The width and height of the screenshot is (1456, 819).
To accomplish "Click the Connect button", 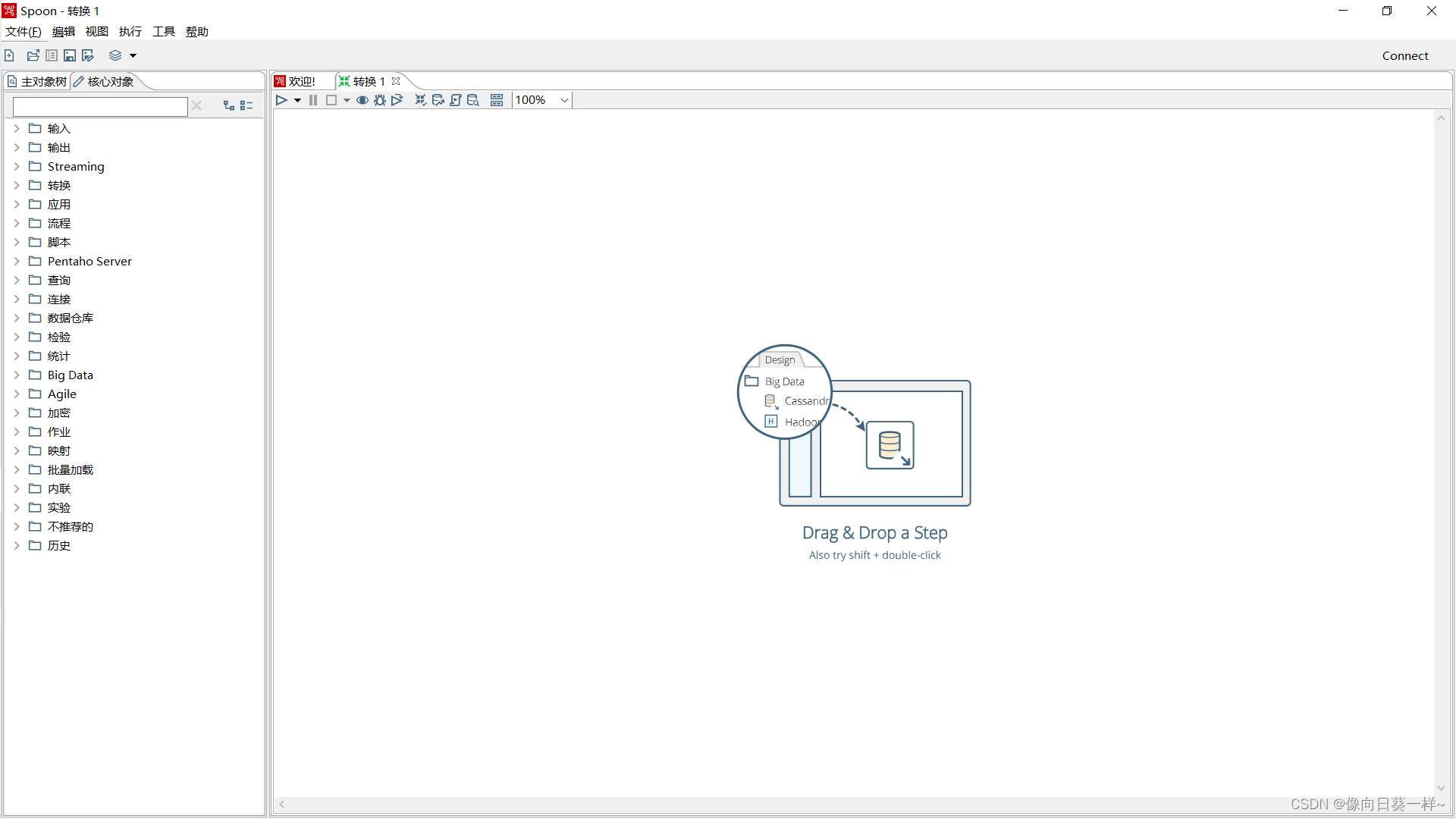I will pyautogui.click(x=1404, y=55).
